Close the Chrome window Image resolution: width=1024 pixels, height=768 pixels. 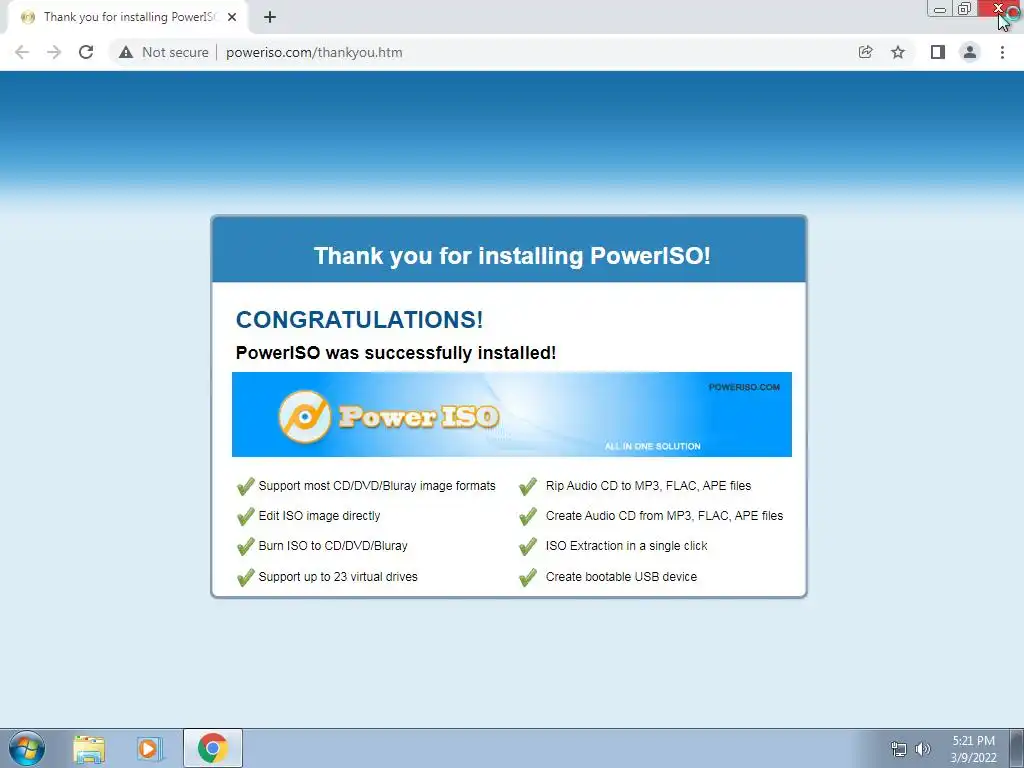pos(999,8)
